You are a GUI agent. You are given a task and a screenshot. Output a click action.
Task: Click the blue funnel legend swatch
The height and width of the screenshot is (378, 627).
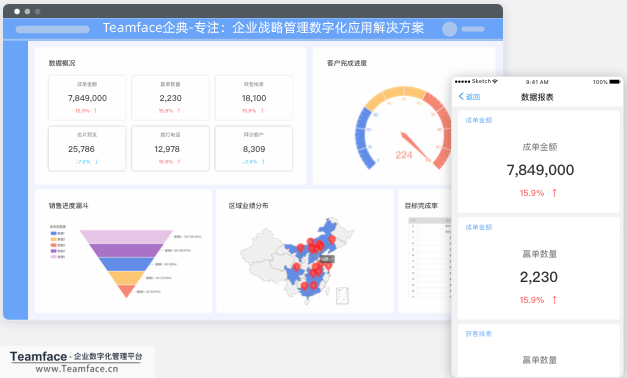54,233
